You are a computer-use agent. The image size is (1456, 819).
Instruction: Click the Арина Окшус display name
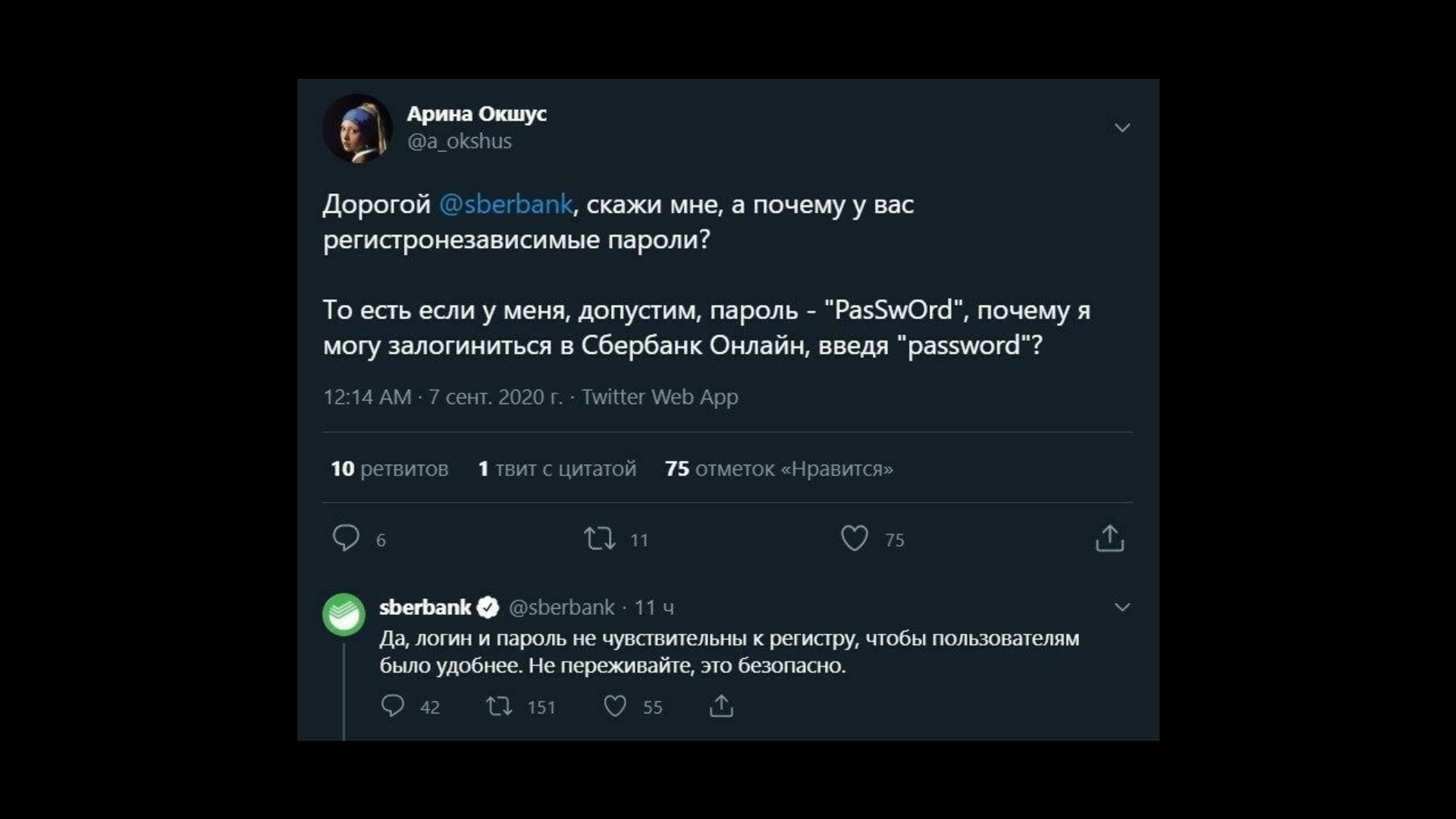point(476,114)
